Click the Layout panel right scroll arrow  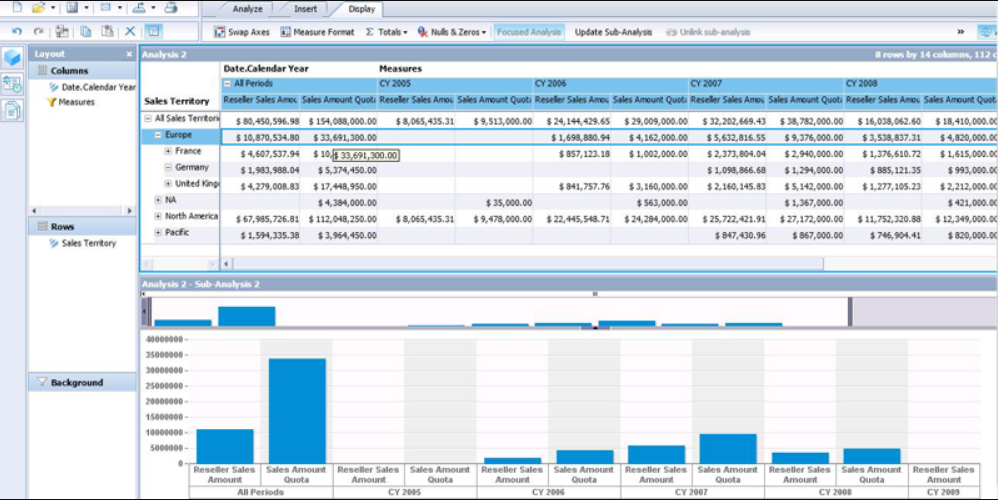(131, 211)
